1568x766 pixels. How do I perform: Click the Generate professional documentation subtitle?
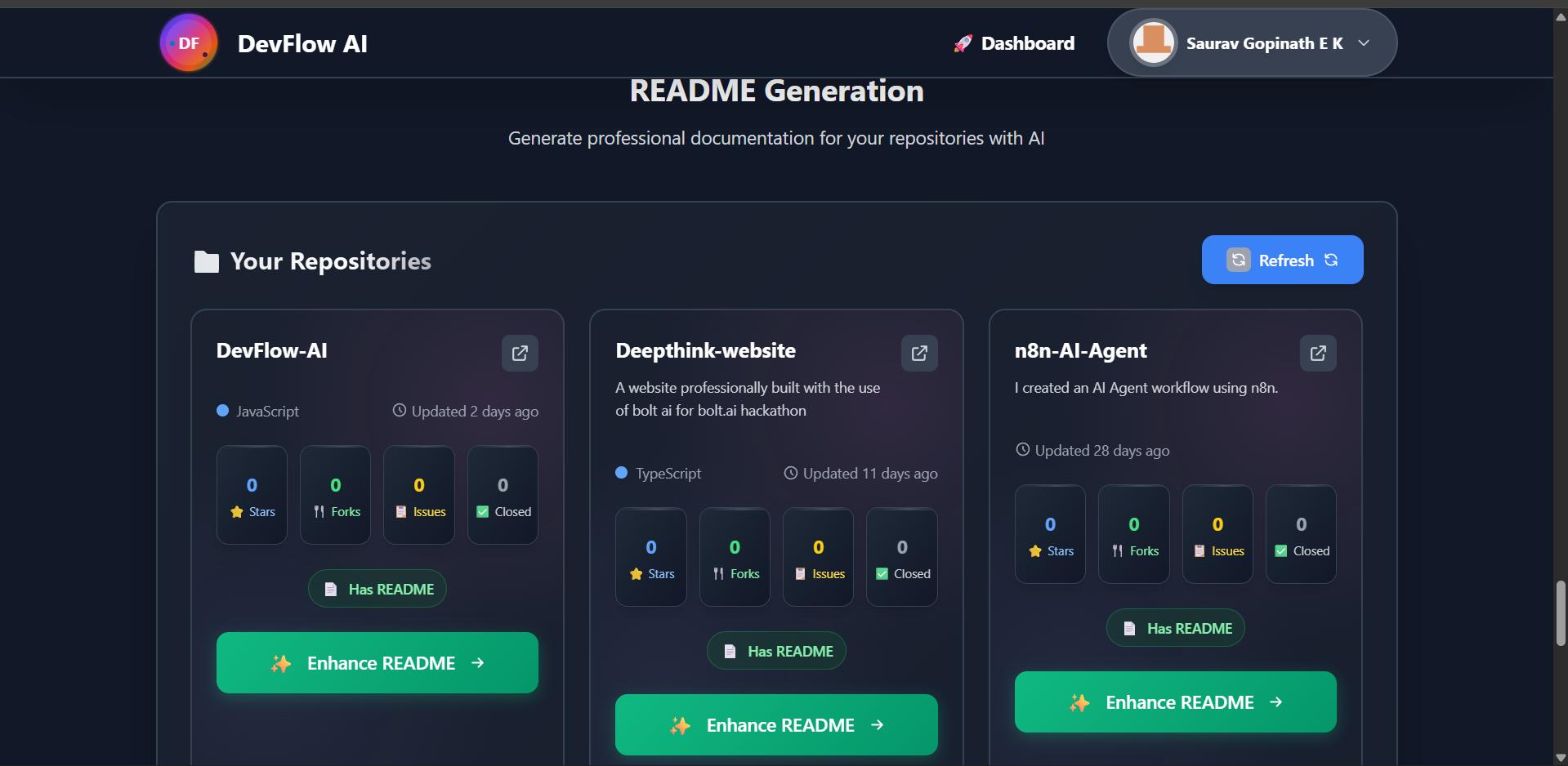click(x=776, y=139)
